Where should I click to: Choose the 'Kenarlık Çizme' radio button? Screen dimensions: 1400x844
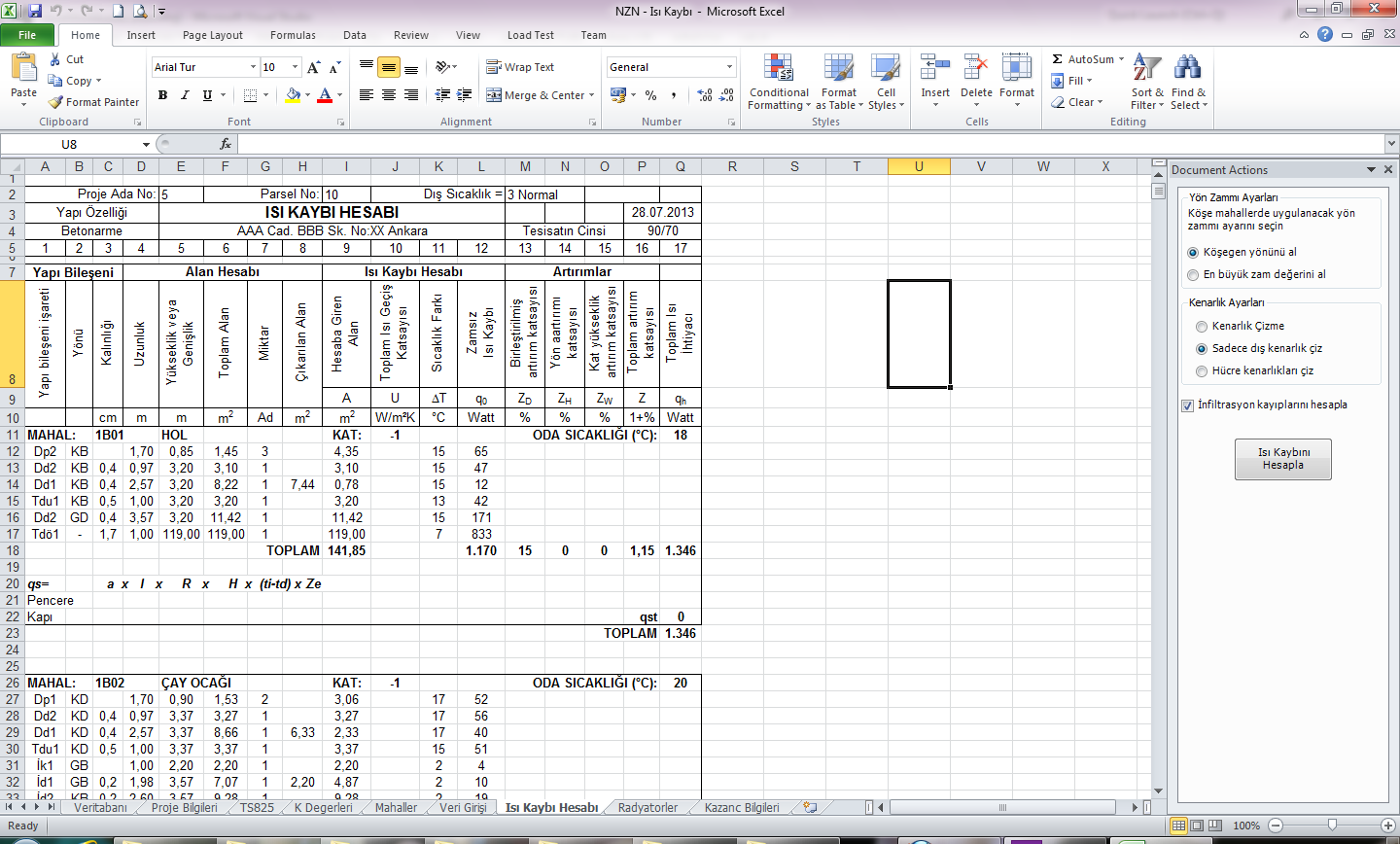pos(1202,327)
